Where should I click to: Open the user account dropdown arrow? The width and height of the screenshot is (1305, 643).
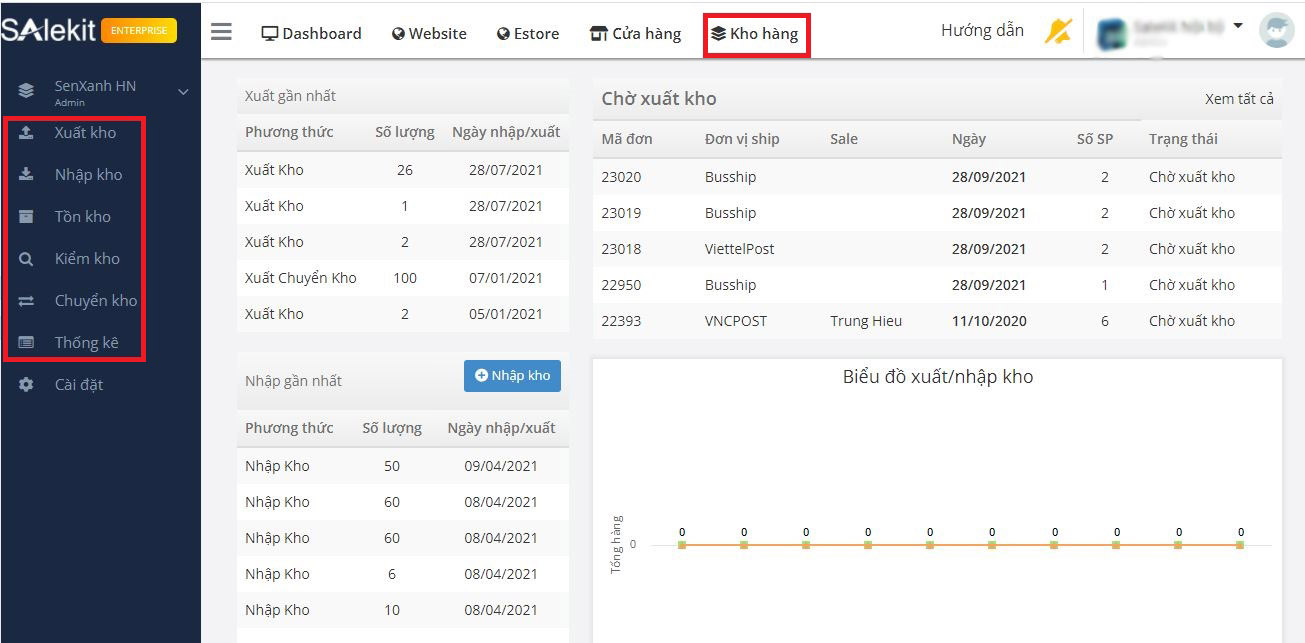pyautogui.click(x=1238, y=26)
